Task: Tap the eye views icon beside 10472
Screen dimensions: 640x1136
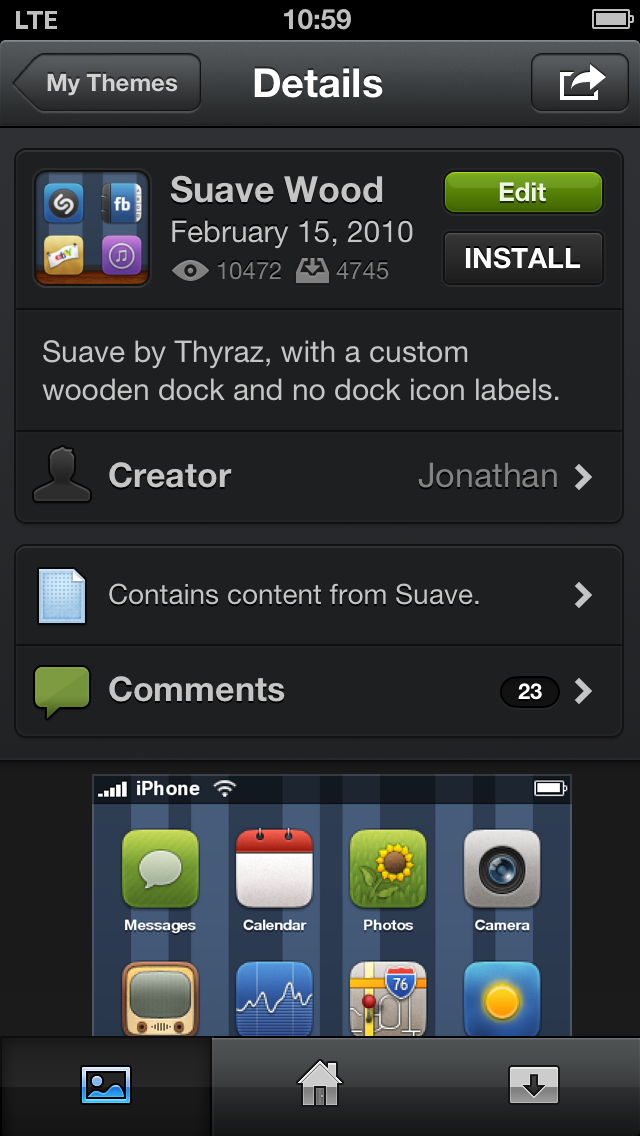Action: click(191, 271)
